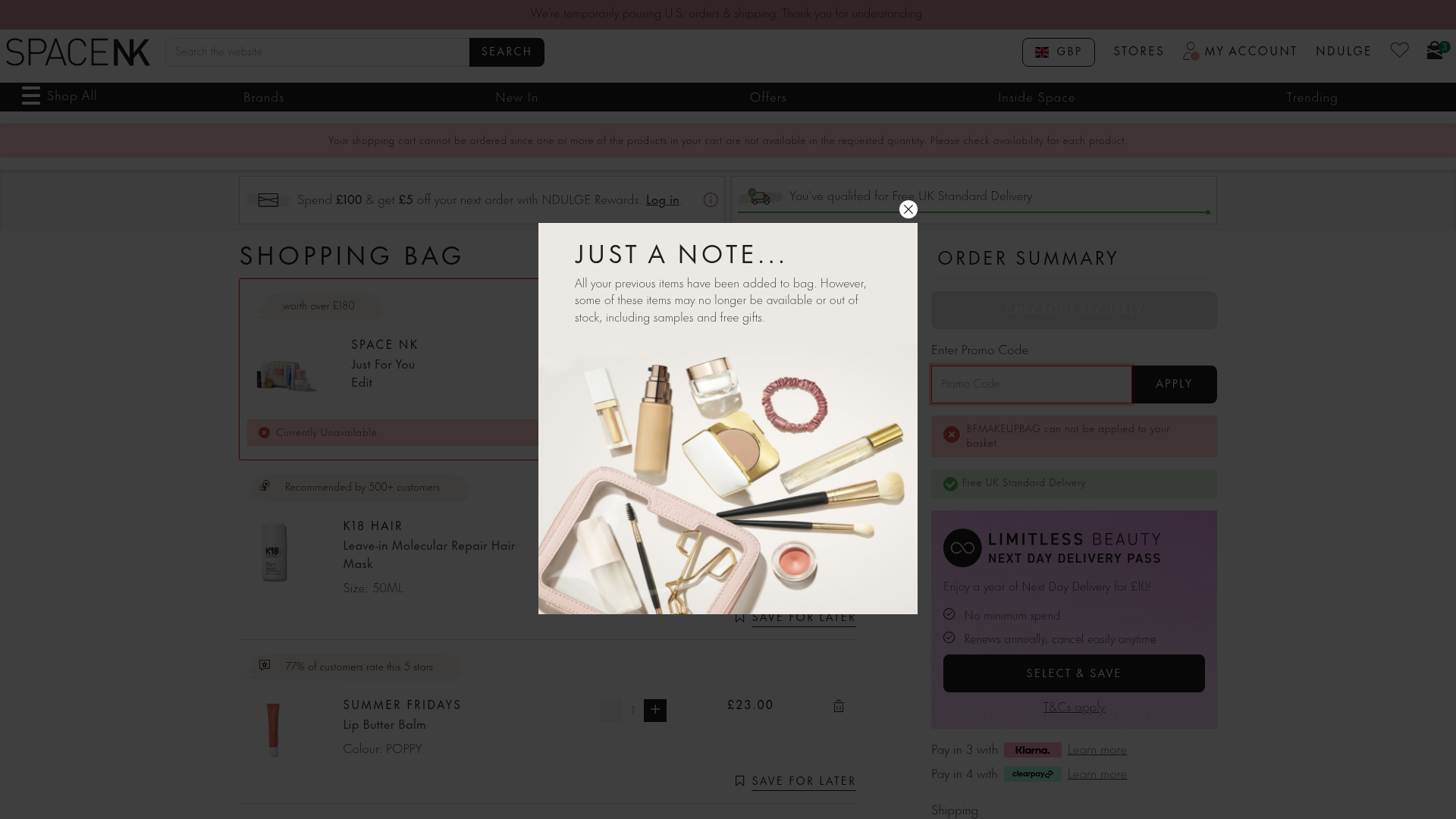Open the Offers menu
The image size is (1456, 819).
tap(767, 98)
